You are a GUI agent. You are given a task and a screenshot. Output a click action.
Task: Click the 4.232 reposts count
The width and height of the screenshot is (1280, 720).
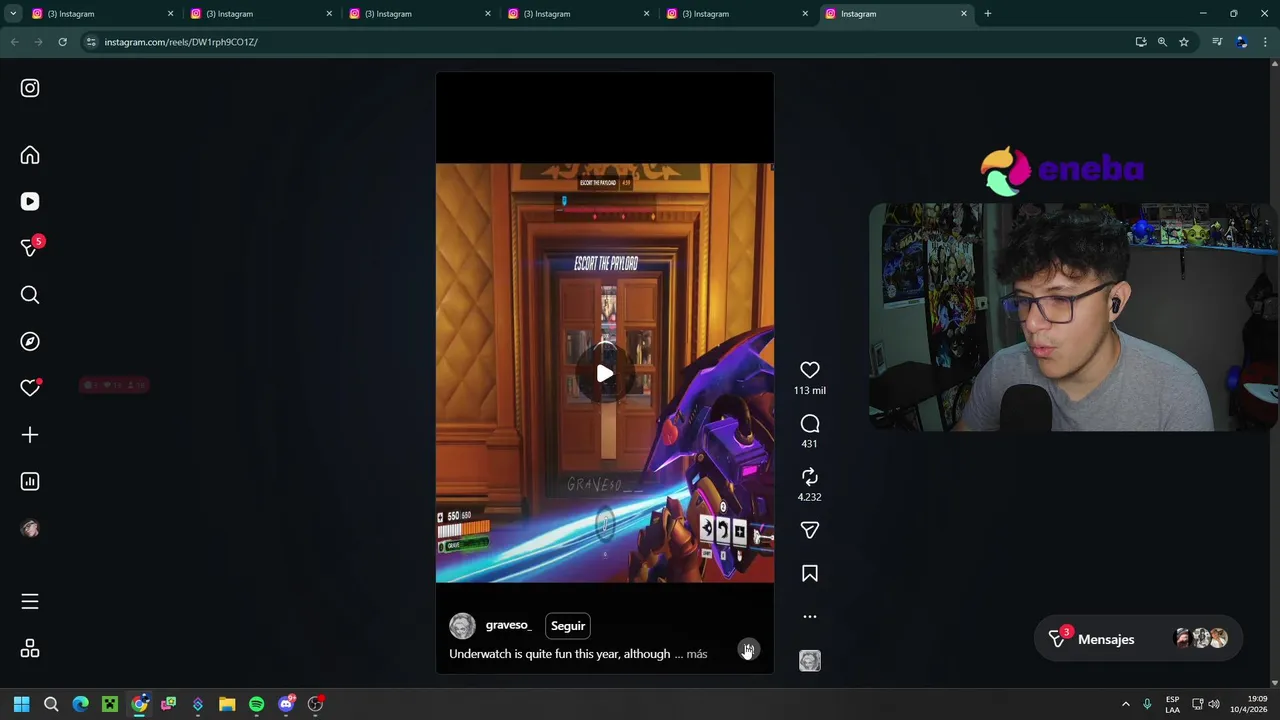[810, 497]
